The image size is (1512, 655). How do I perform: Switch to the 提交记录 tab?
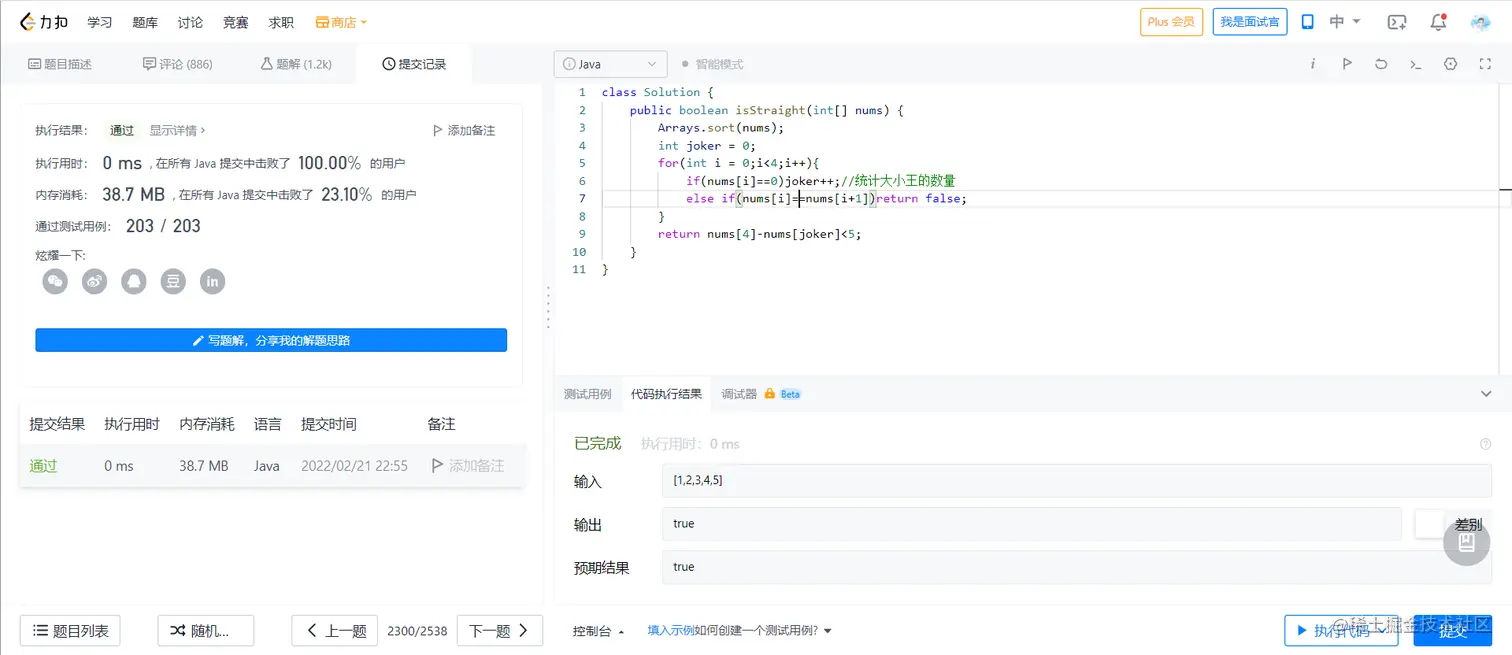(x=414, y=64)
